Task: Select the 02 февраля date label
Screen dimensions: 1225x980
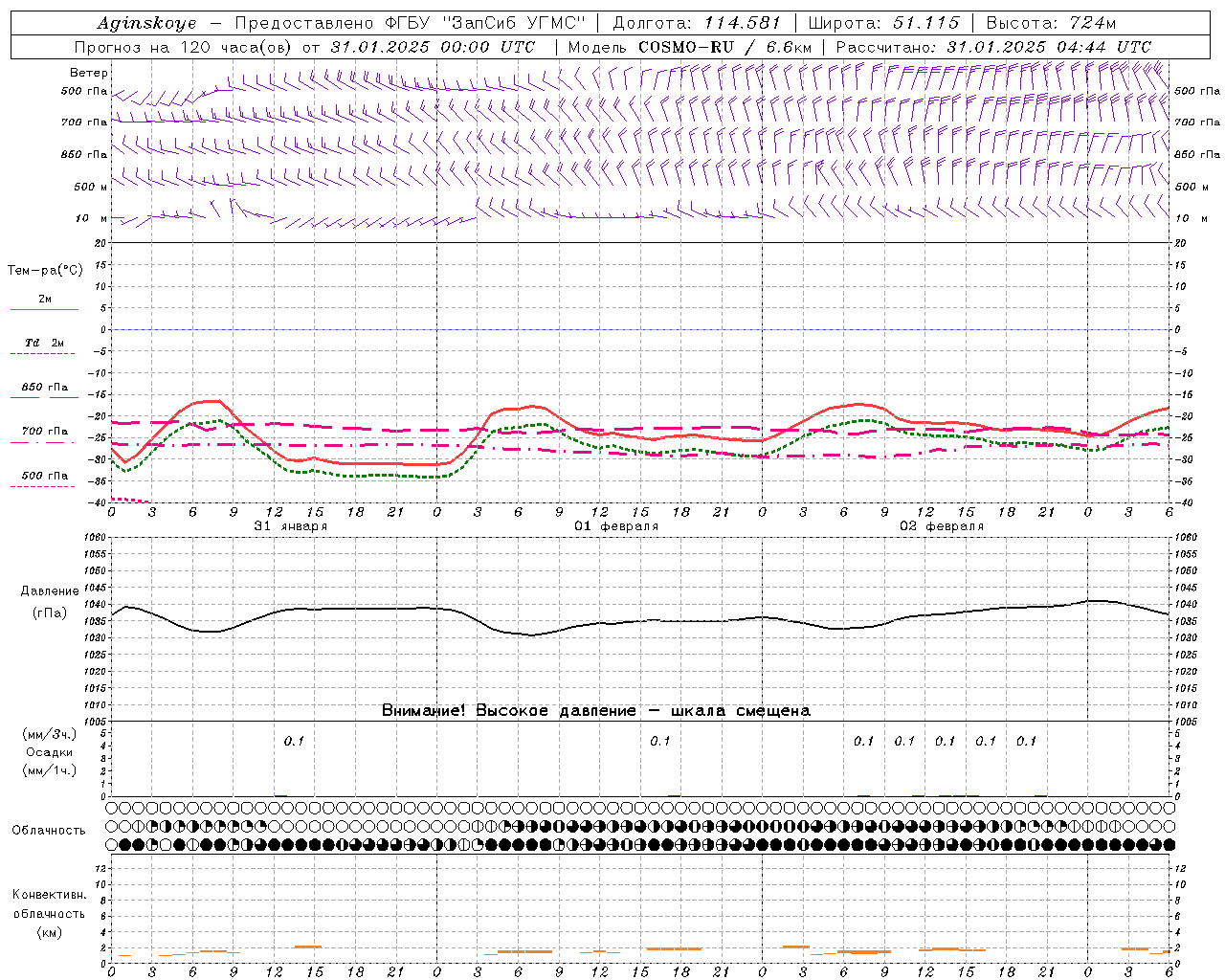Action: click(942, 526)
